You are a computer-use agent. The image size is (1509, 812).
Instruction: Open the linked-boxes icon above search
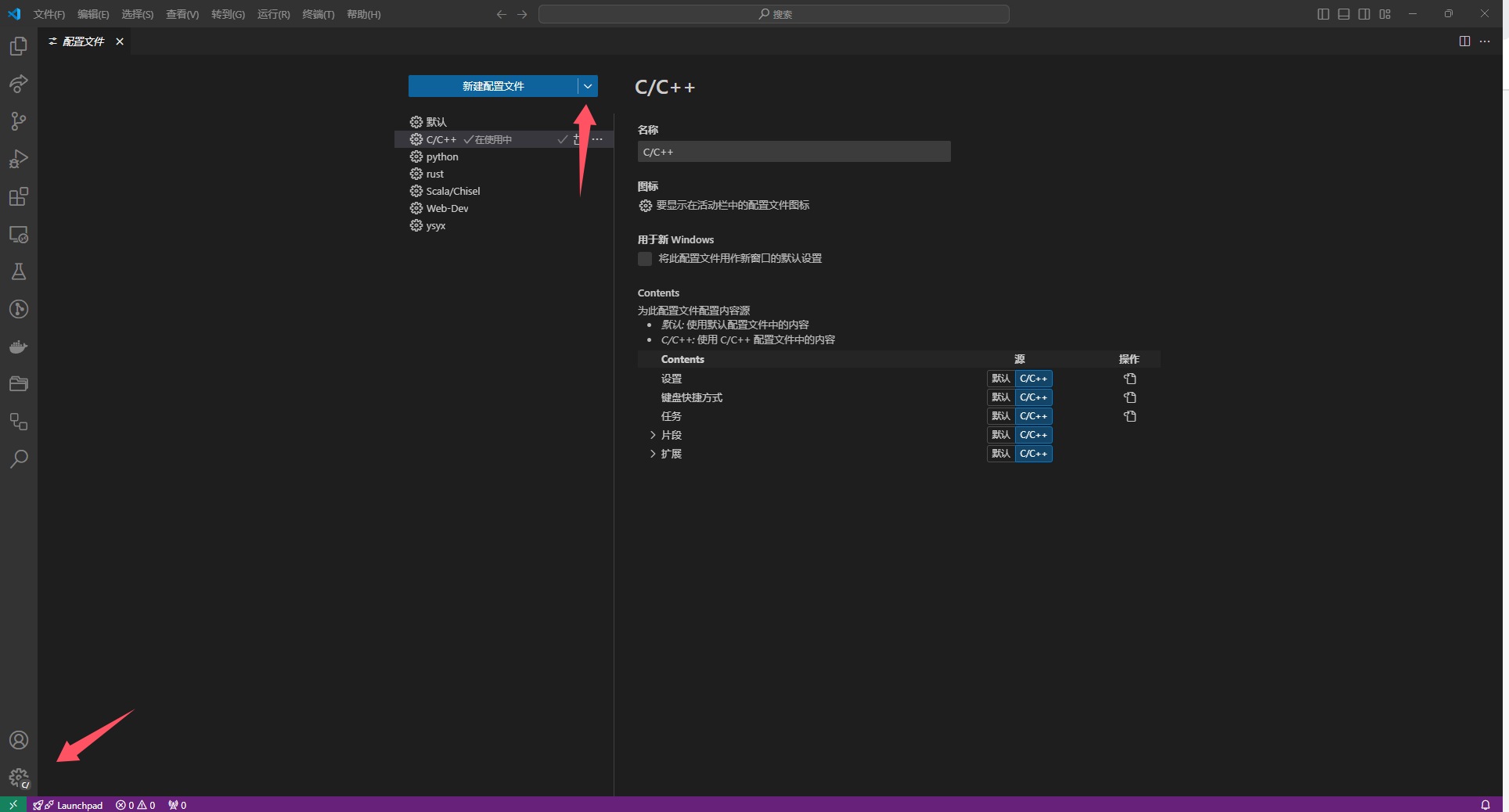click(19, 422)
